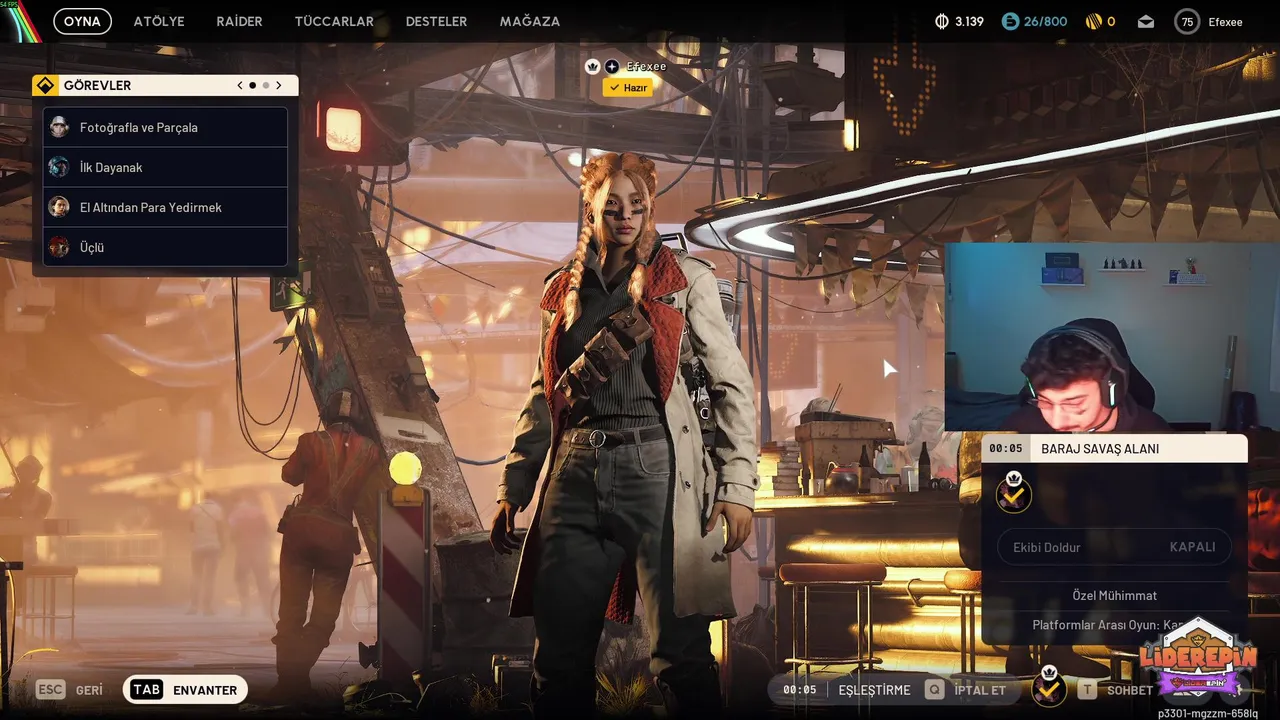The image size is (1280, 720).
Task: Click the GÖREVLER quest diamond icon
Action: click(x=45, y=85)
